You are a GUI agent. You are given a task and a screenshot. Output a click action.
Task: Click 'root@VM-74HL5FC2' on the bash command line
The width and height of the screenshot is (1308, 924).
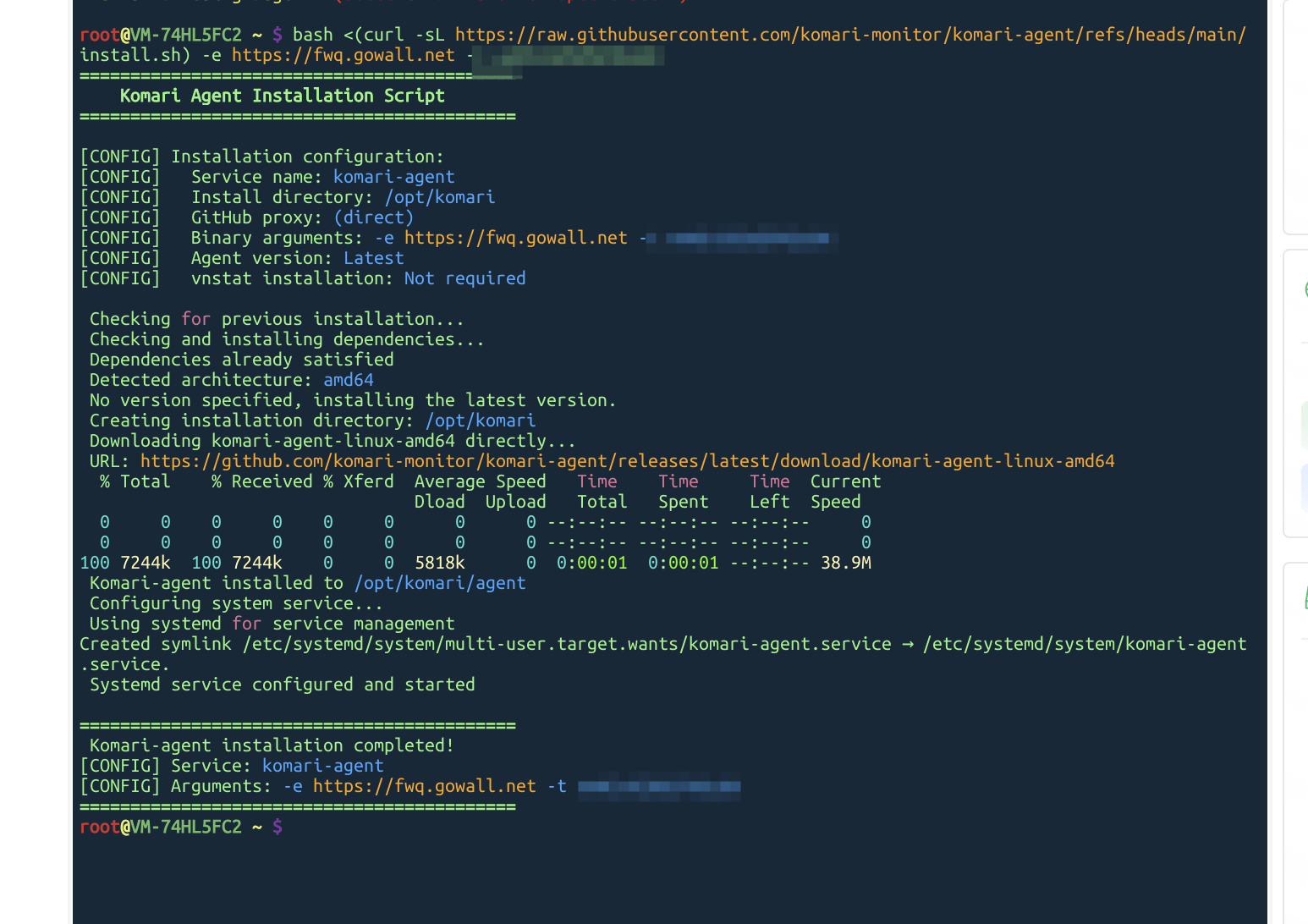pos(161,35)
